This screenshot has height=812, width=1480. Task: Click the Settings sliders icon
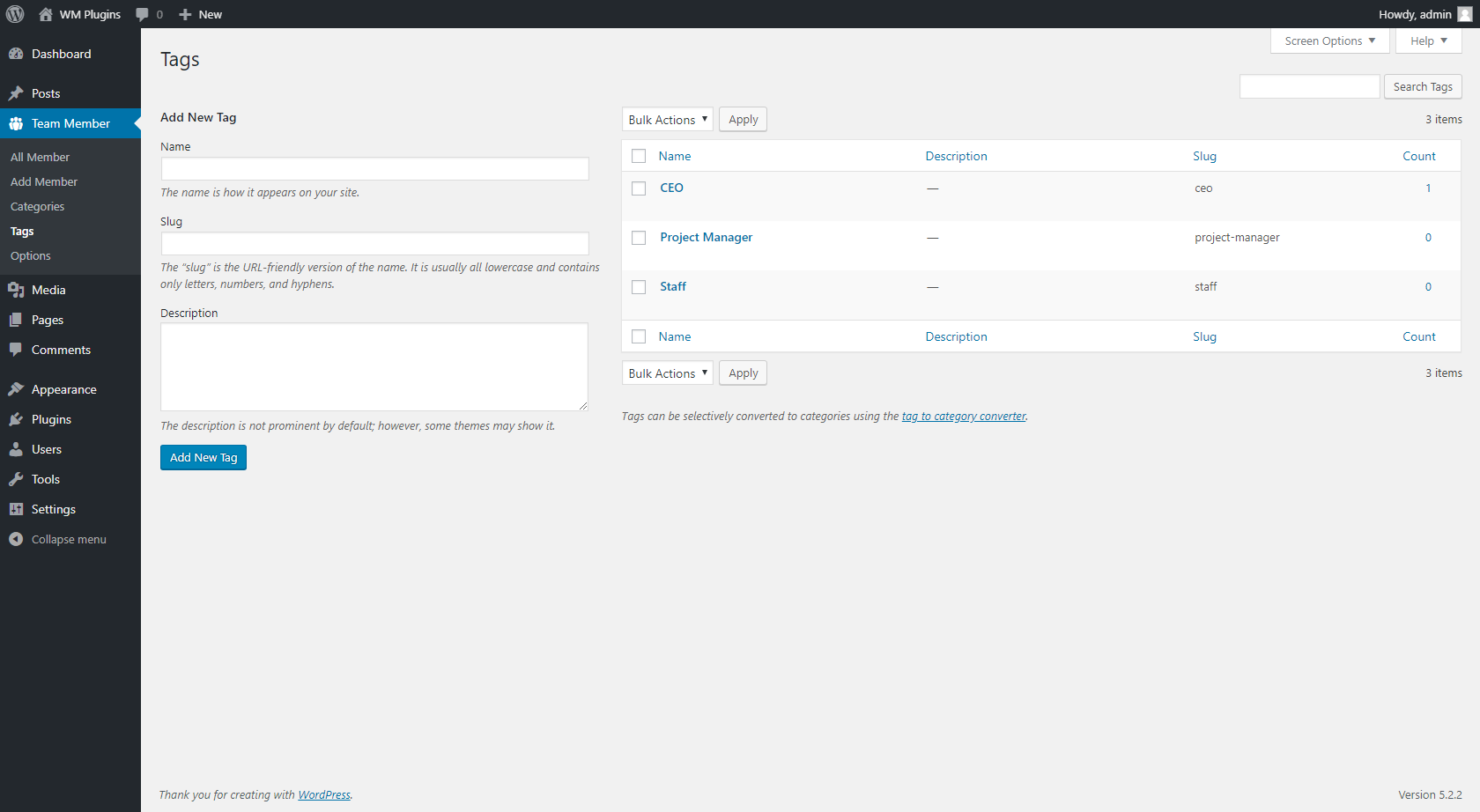16,509
